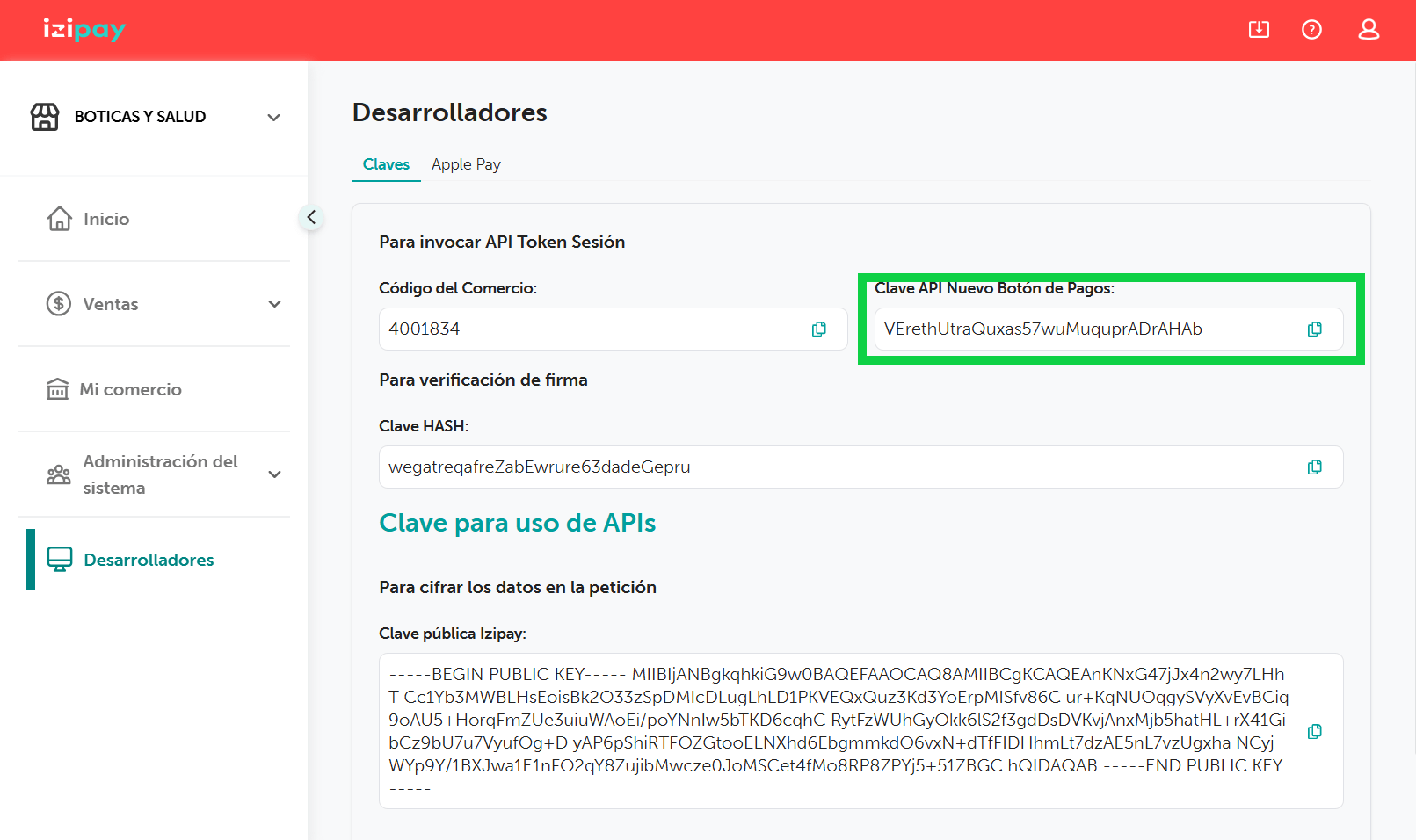The image size is (1416, 840).
Task: Click the store icon beside Boticas y Salud
Action: [45, 117]
